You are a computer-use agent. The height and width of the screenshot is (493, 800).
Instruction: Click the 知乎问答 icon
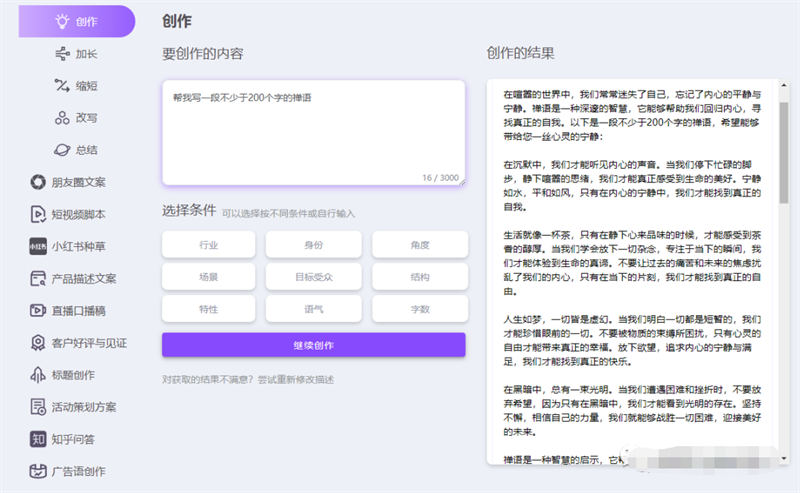coord(38,438)
